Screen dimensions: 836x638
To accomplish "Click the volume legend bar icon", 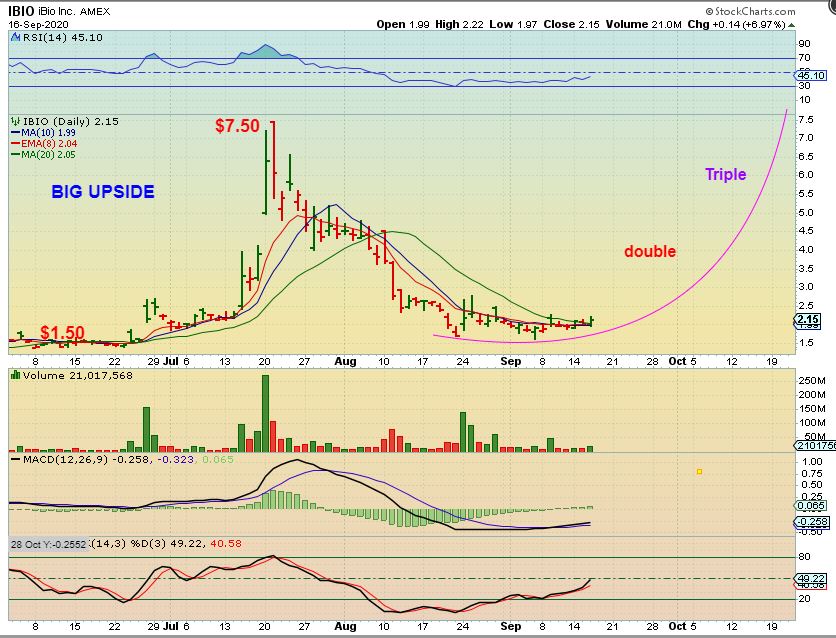I will (x=15, y=376).
